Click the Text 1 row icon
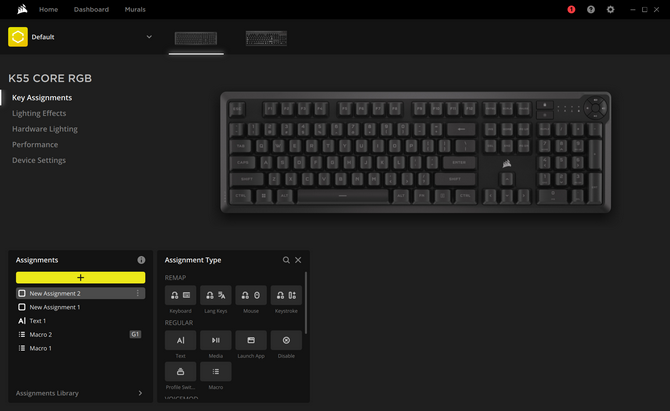The image size is (670, 411). (22, 321)
